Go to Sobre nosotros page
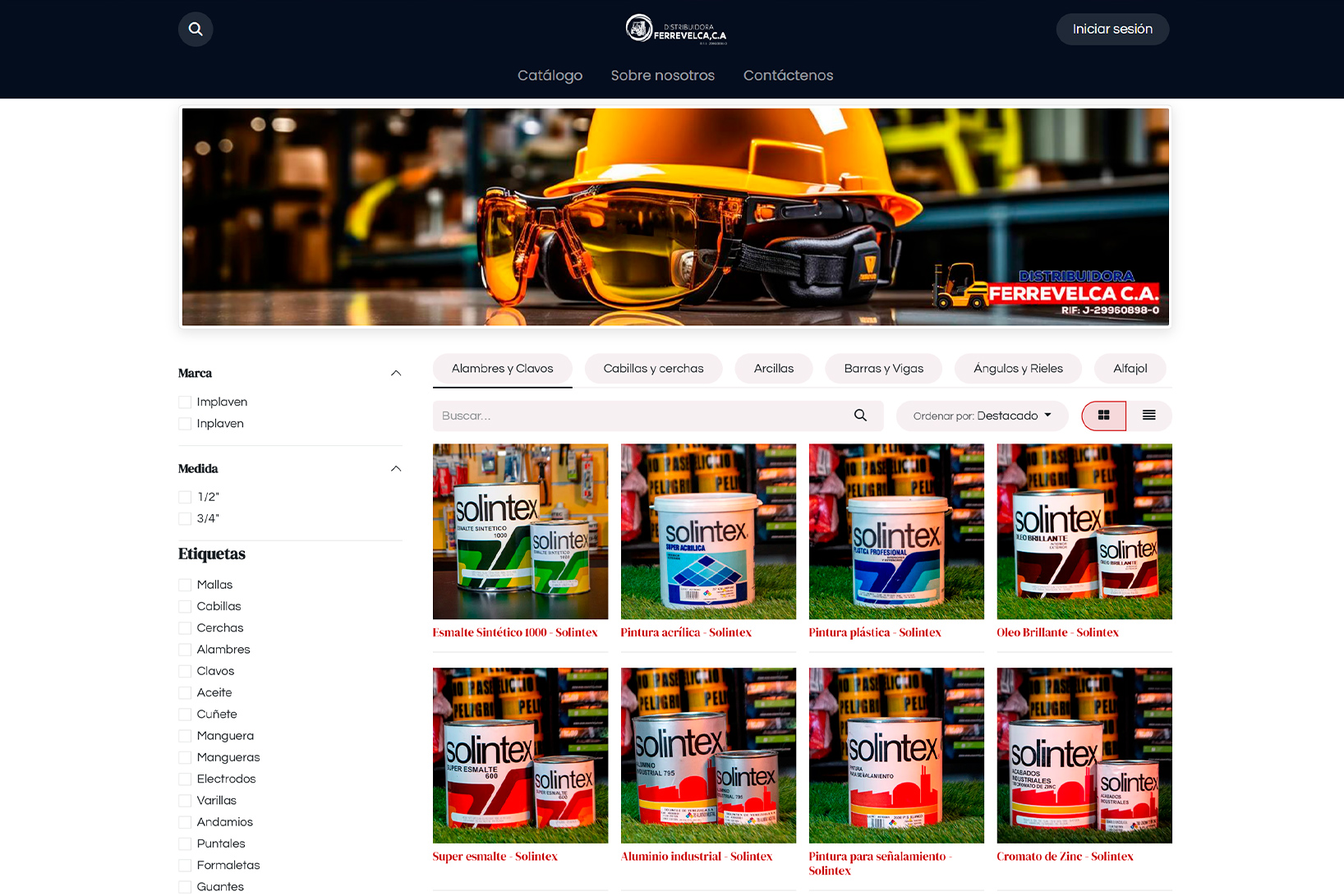This screenshot has width=1344, height=896. point(662,76)
